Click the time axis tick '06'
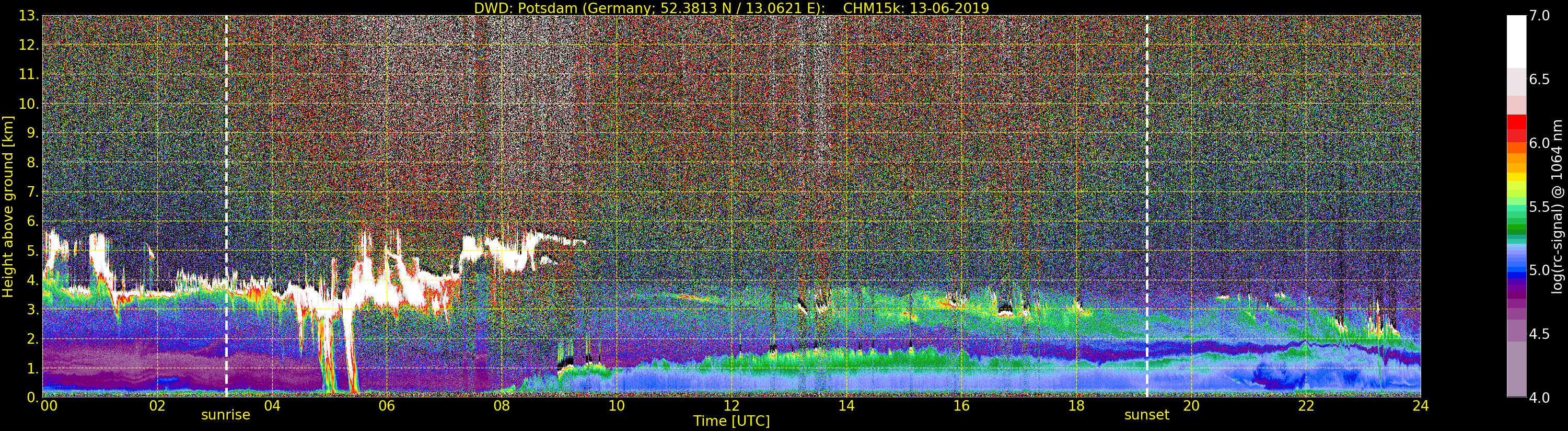Image resolution: width=1568 pixels, height=431 pixels. 387,406
